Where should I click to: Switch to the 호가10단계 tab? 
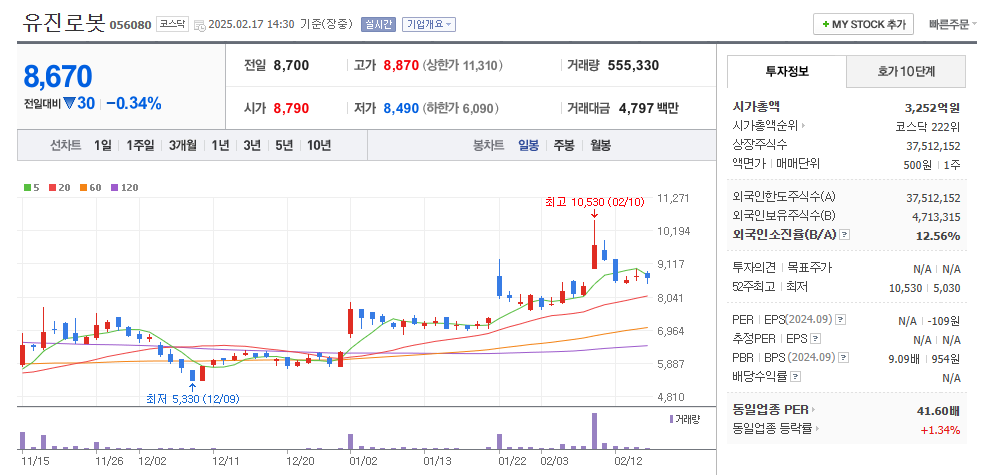[x=906, y=71]
